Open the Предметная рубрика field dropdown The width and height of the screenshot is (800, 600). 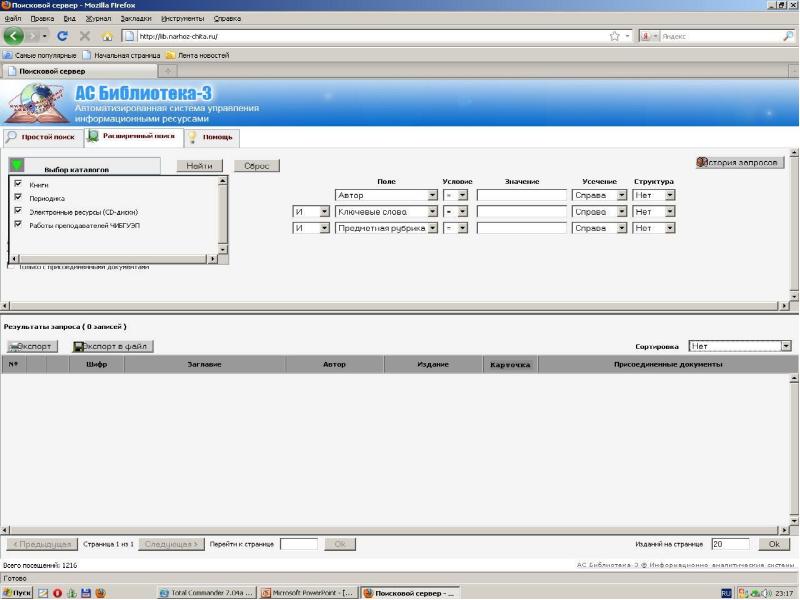click(x=386, y=228)
